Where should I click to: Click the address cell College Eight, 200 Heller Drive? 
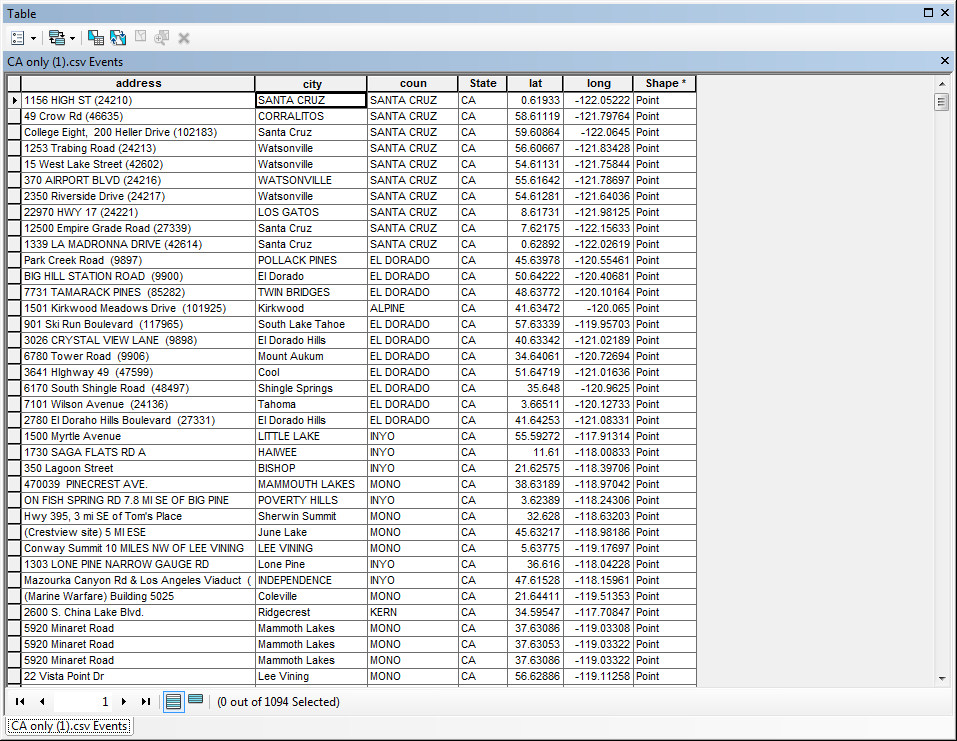(x=138, y=132)
